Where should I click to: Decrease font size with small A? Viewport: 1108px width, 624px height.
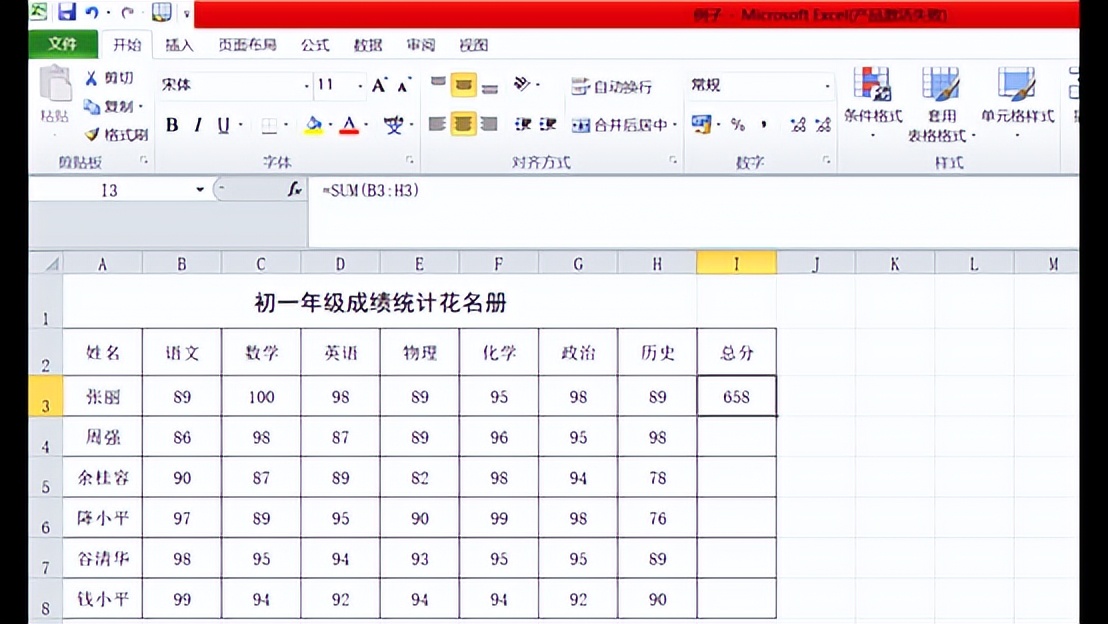click(403, 86)
